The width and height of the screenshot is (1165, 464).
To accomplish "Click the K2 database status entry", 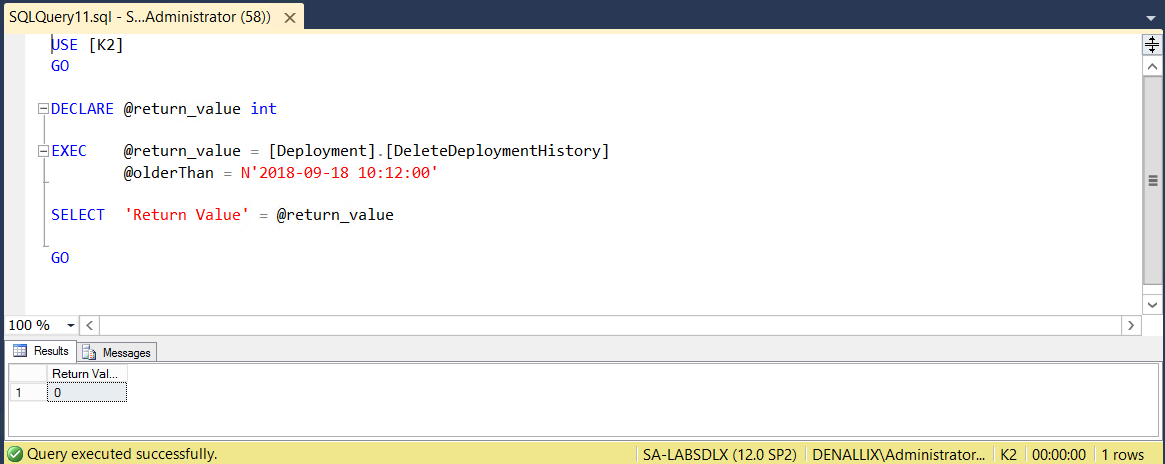I will tap(1008, 454).
